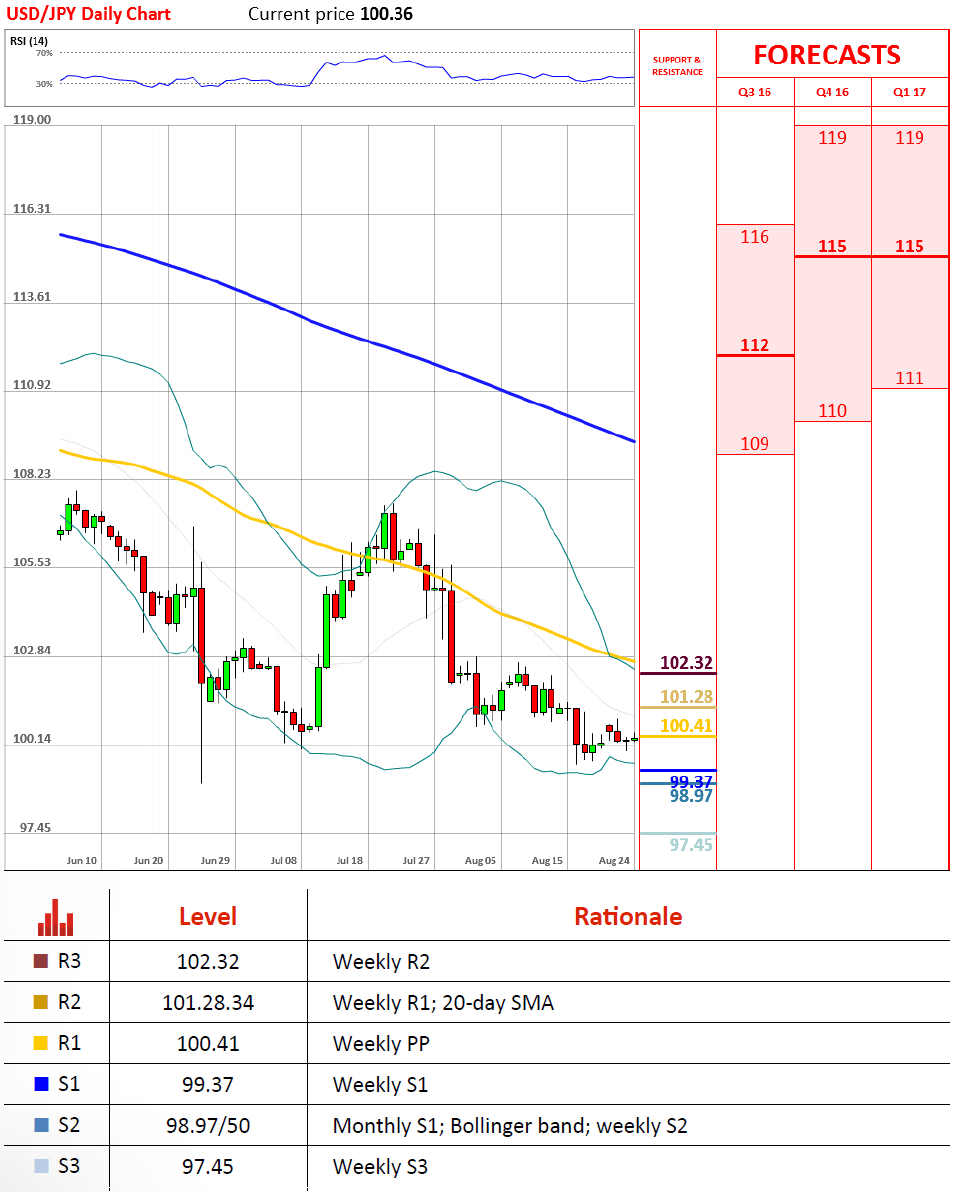This screenshot has width=961, height=1192.
Task: Click the RSI 30% threshold label
Action: [x=44, y=84]
